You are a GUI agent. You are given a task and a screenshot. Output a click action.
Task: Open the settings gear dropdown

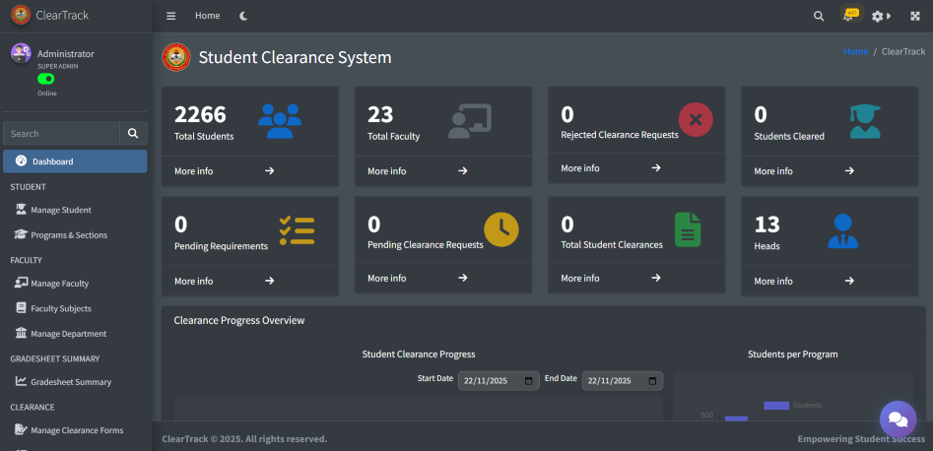click(881, 16)
